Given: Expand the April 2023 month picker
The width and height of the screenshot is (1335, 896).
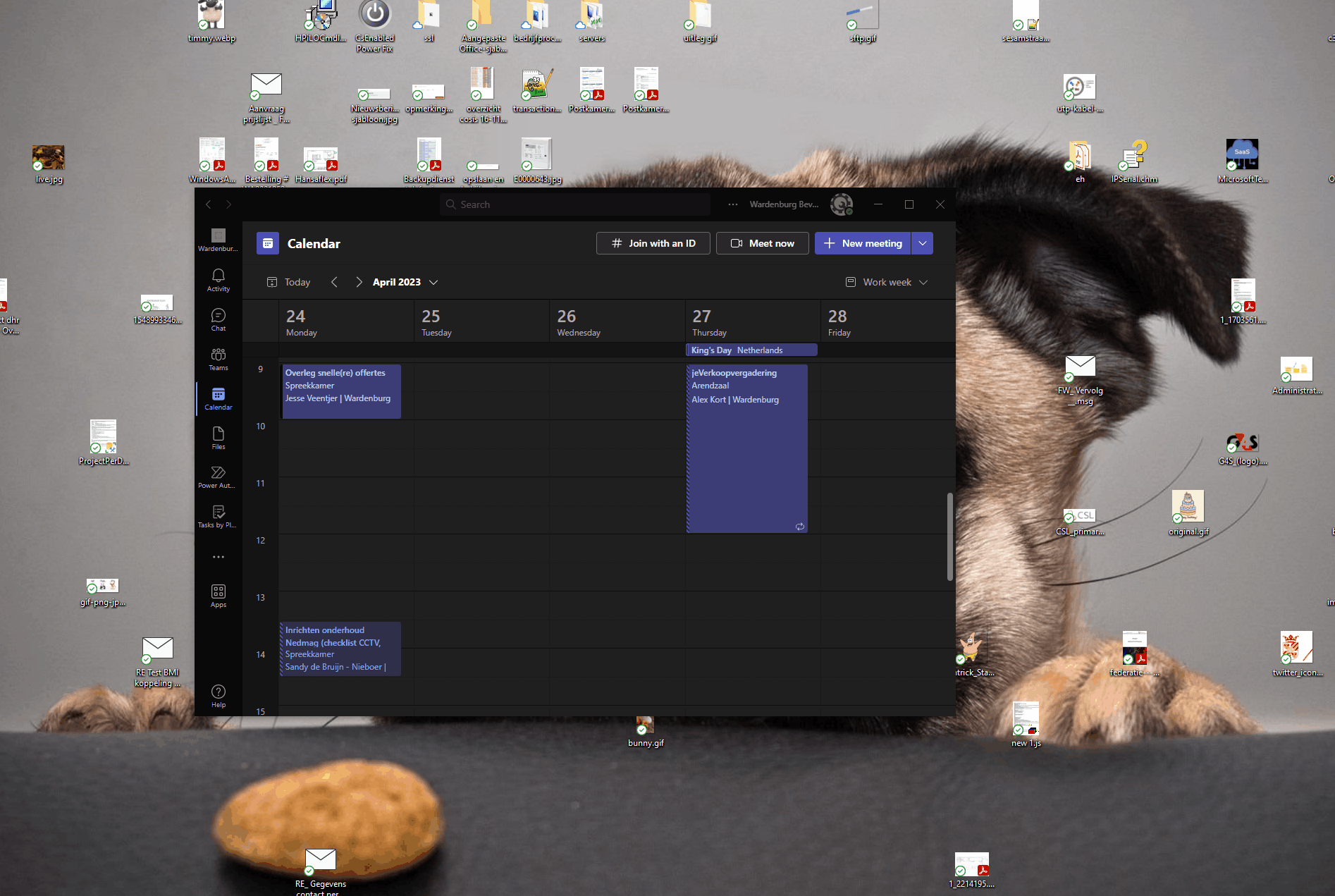Looking at the screenshot, I should [405, 282].
